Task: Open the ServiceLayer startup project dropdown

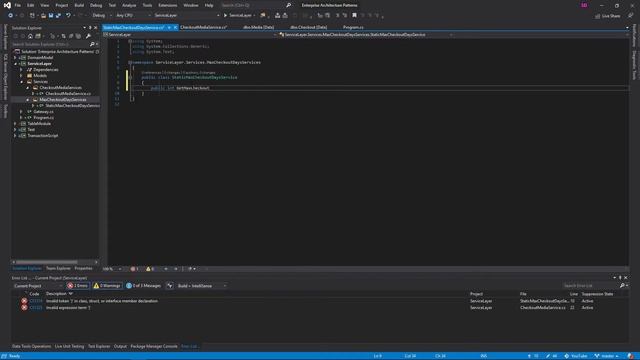Action: click(187, 16)
